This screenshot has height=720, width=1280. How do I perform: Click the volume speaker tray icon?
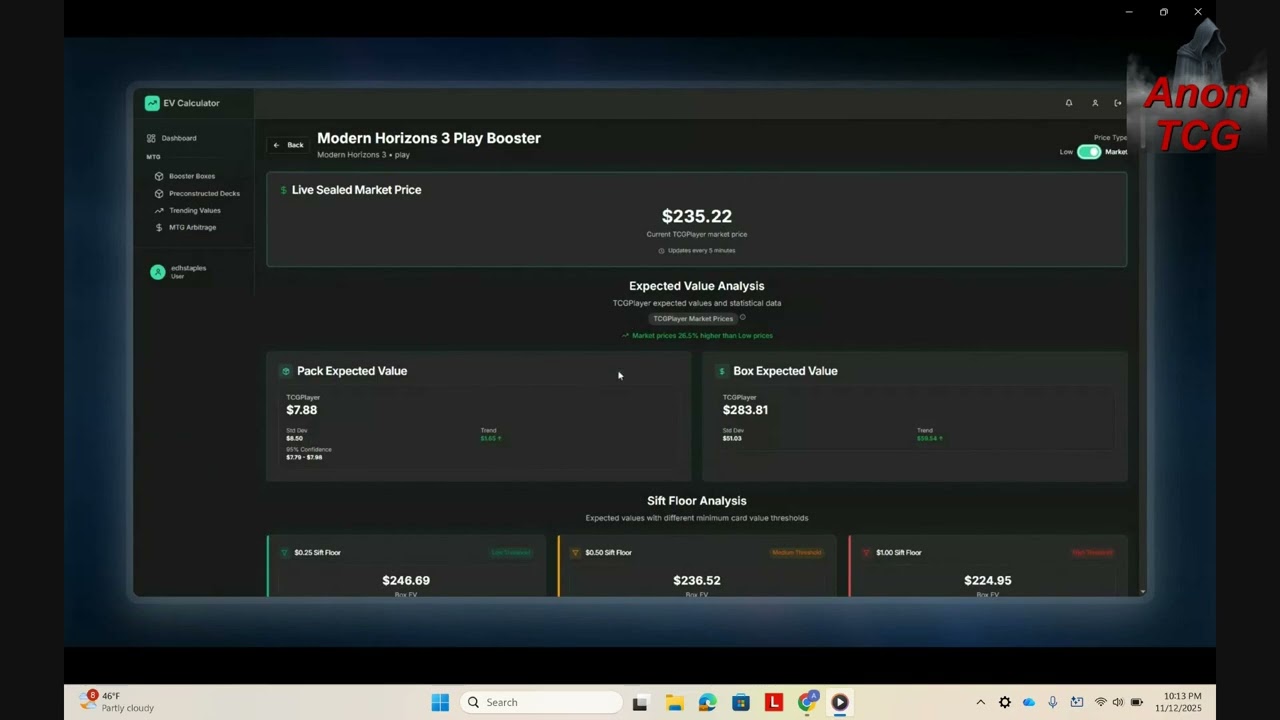(1118, 702)
